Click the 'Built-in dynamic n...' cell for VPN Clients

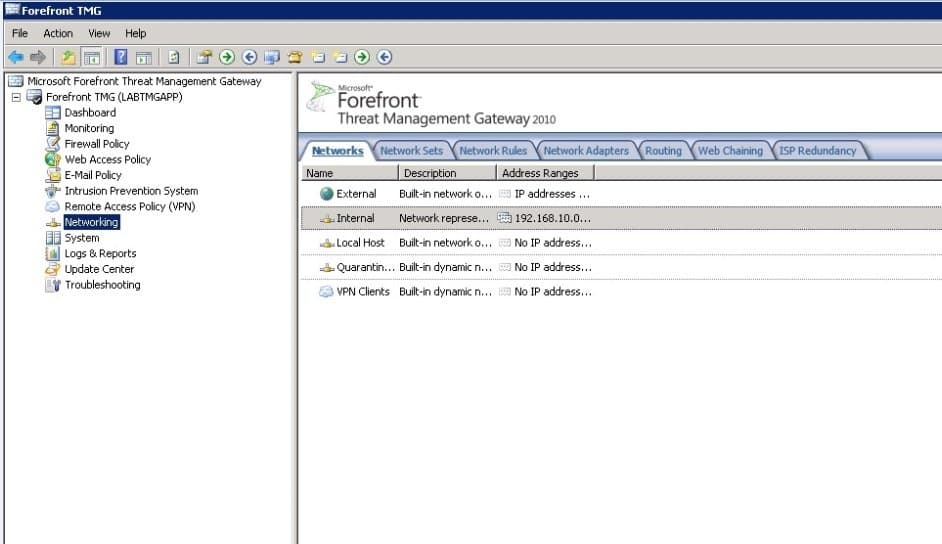445,292
